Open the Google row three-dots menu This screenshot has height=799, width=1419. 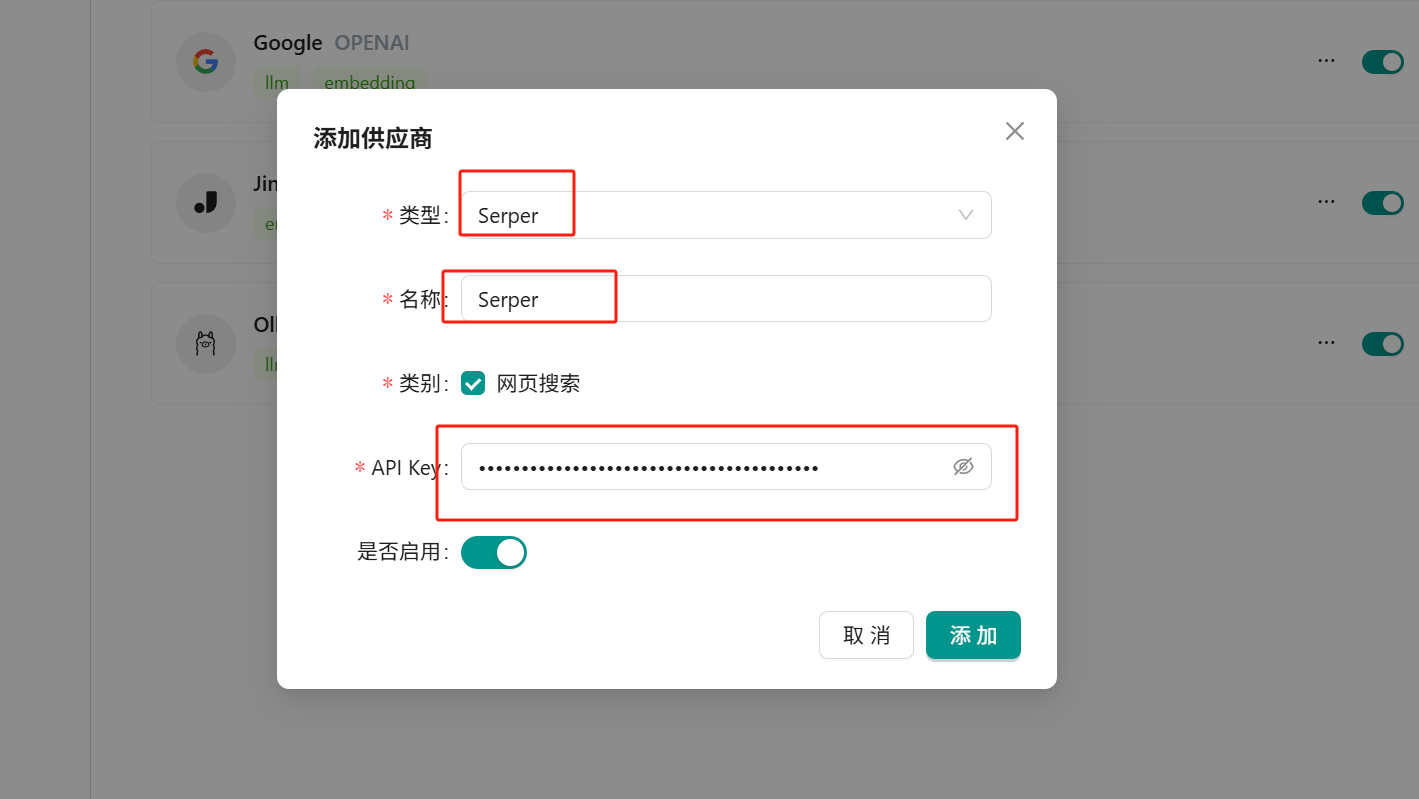tap(1326, 61)
